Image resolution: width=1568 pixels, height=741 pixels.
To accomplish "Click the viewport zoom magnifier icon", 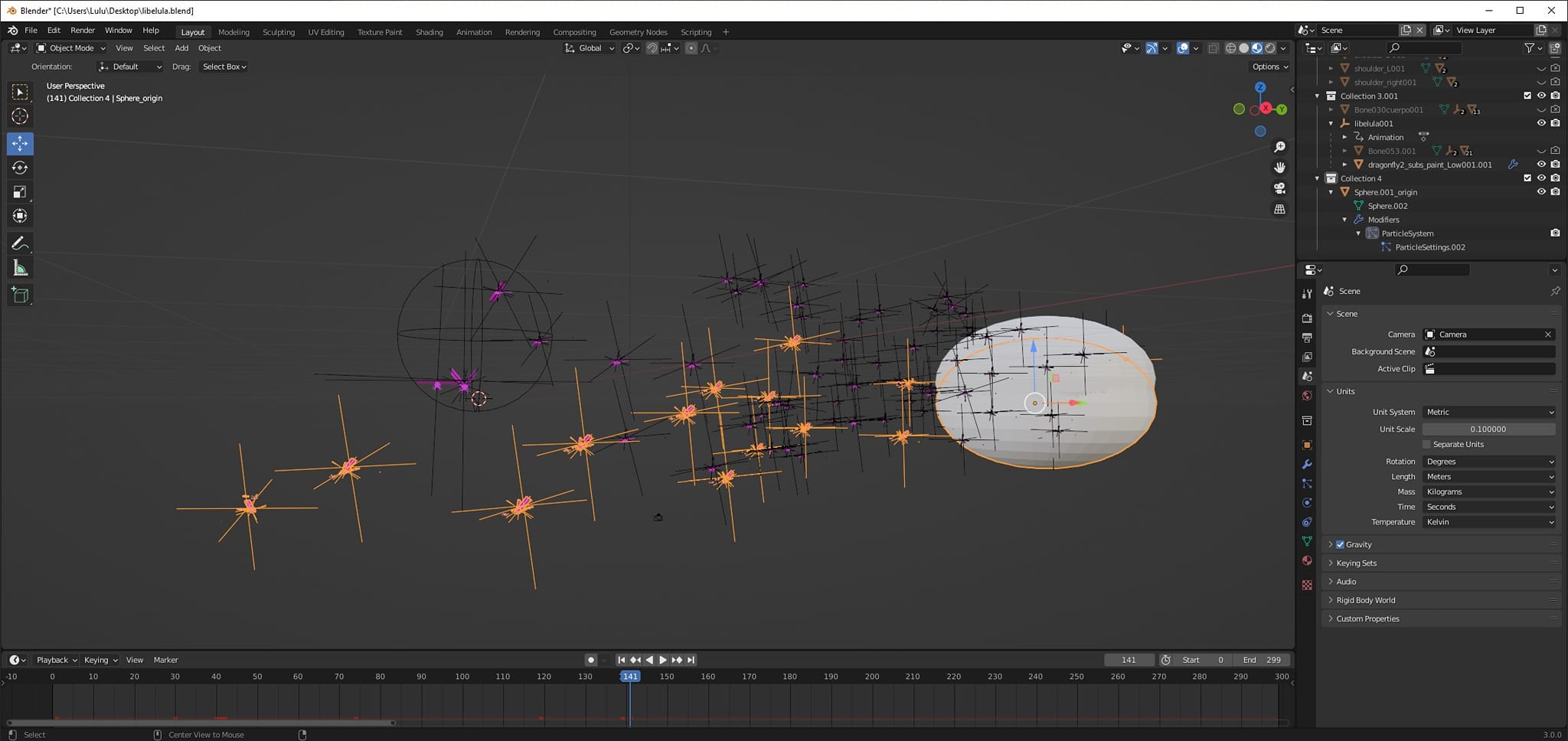I will point(1279,147).
